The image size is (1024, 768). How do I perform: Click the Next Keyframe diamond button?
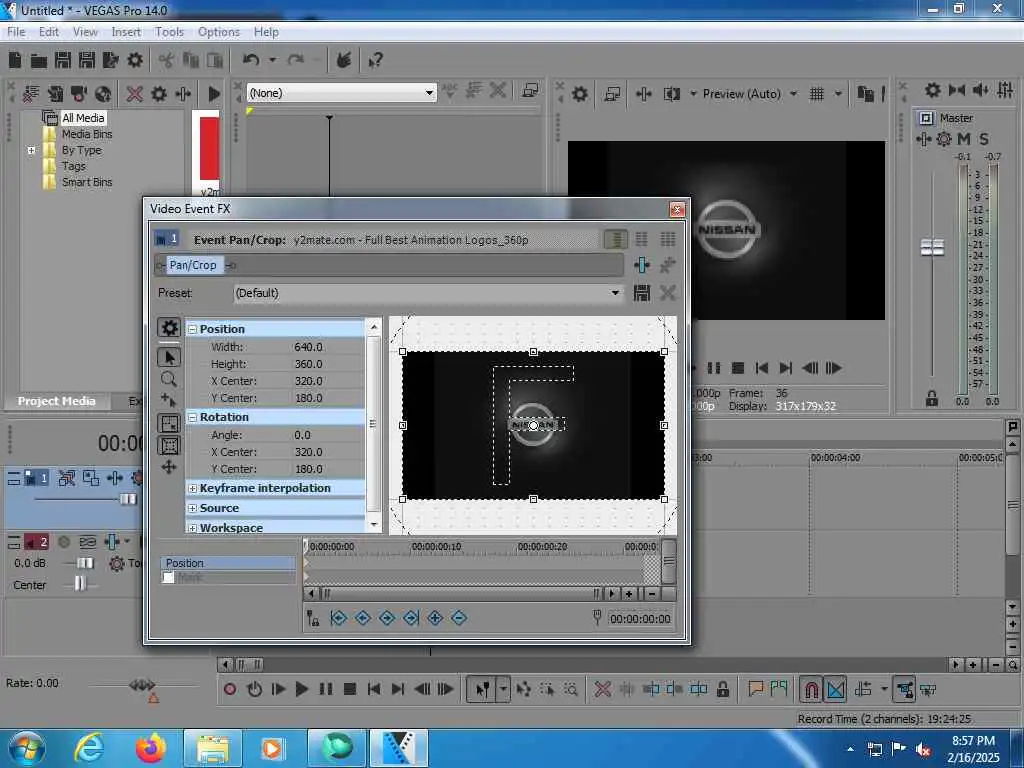click(x=387, y=618)
